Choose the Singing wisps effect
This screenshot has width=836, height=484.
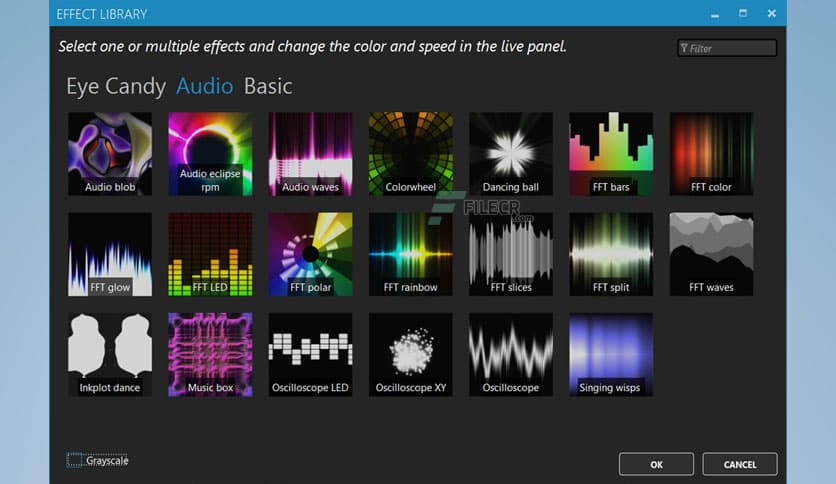click(x=611, y=354)
